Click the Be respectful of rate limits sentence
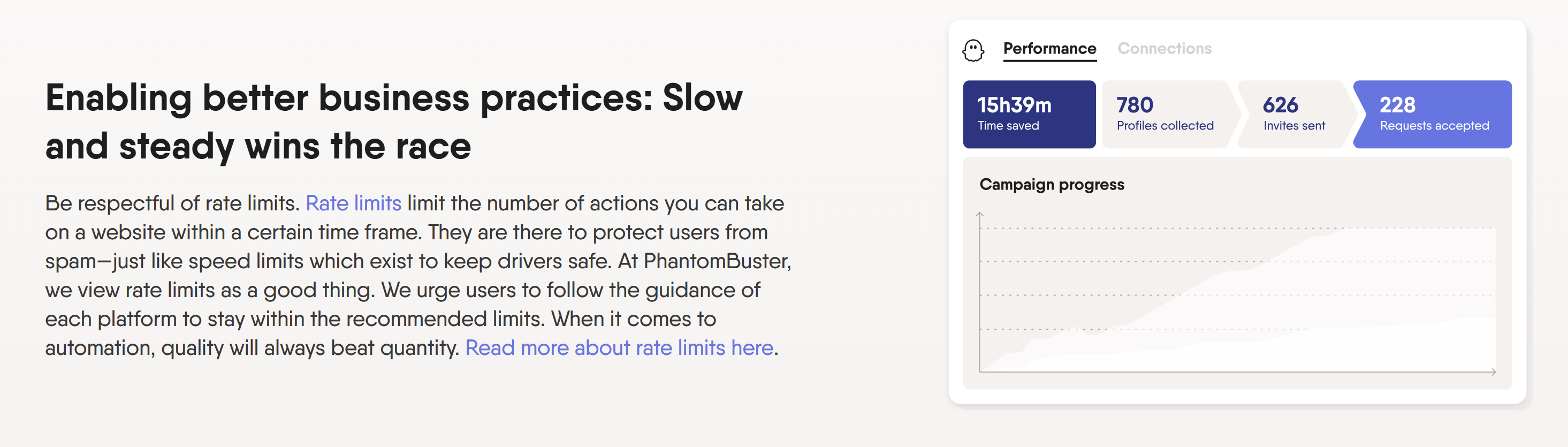This screenshot has height=447, width=1568. (172, 203)
